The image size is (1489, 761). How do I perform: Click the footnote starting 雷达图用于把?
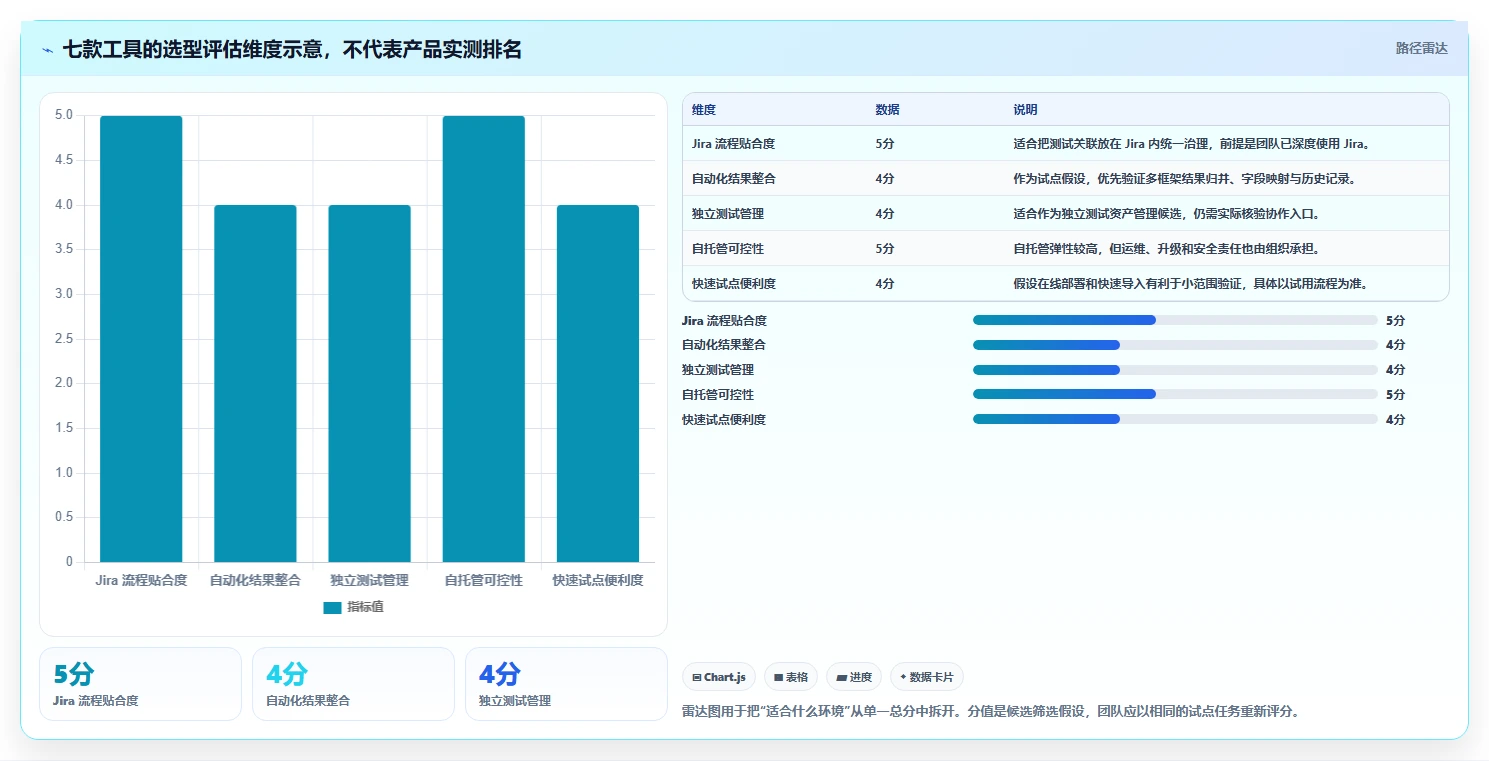pyautogui.click(x=989, y=712)
